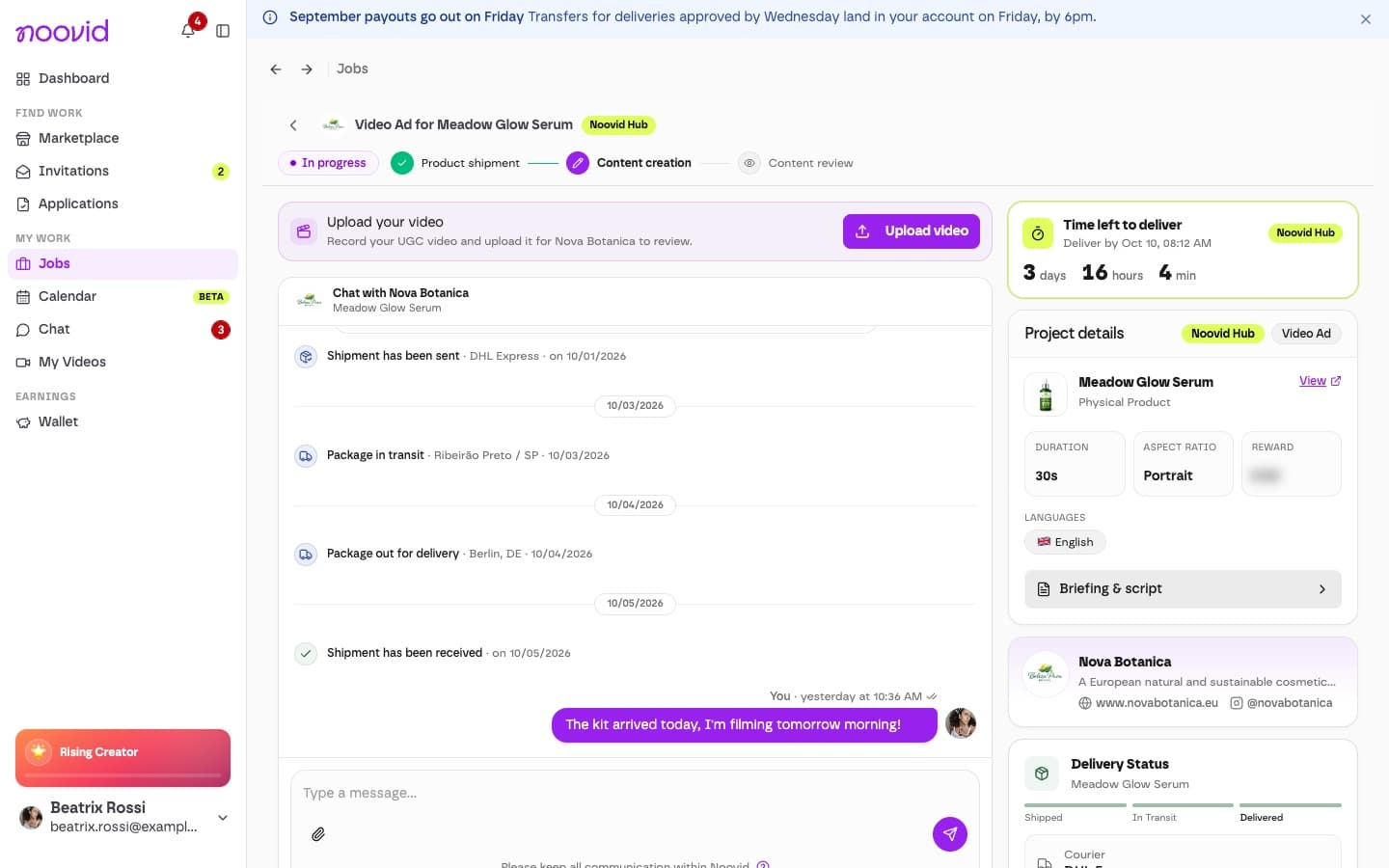Image resolution: width=1389 pixels, height=868 pixels.
Task: Open @novabotanica Instagram link
Action: point(1281,703)
